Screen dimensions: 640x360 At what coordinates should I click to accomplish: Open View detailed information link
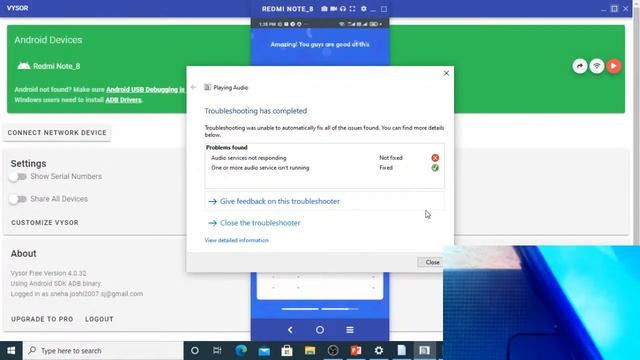pos(236,240)
